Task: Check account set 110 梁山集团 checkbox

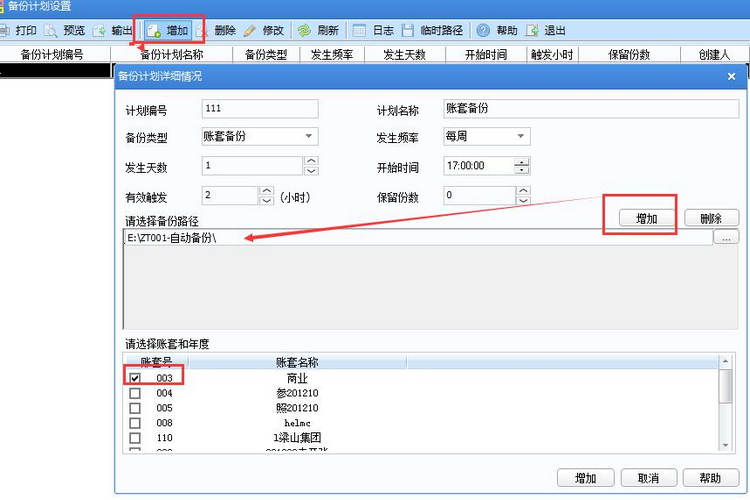Action: click(x=135, y=438)
